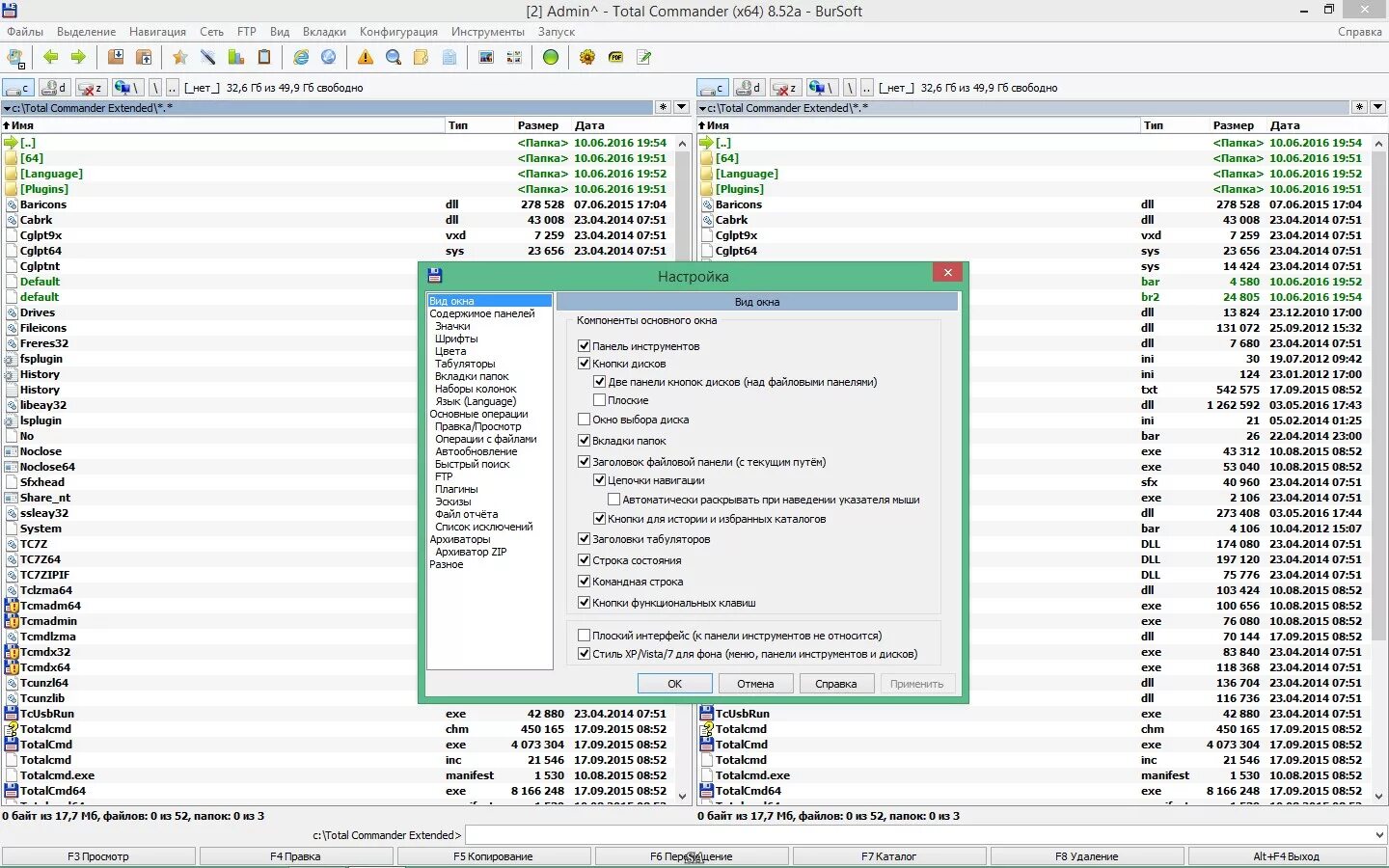This screenshot has width=1389, height=868.
Task: Click the magic wand toolbar icon
Action: click(x=207, y=57)
